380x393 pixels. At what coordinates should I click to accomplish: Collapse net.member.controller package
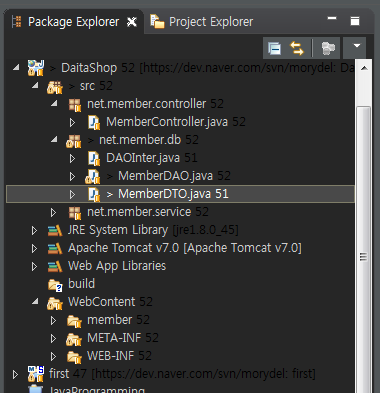54,103
